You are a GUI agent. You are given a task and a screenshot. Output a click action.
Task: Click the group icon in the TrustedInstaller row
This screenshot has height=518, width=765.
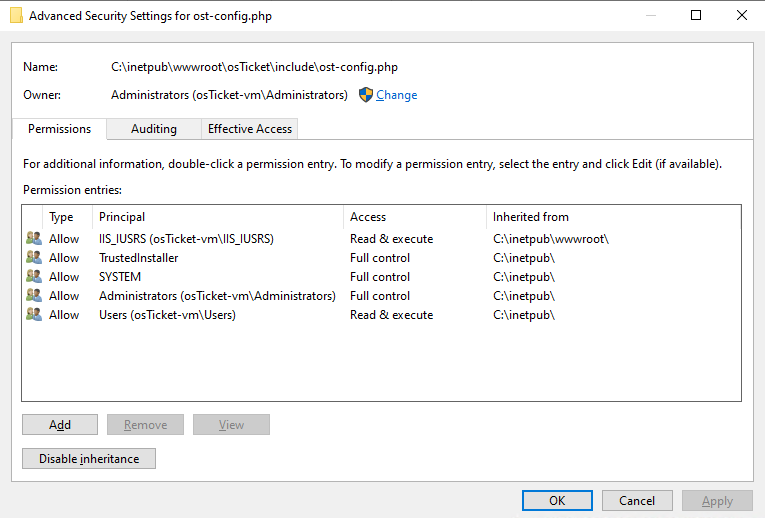(x=34, y=258)
